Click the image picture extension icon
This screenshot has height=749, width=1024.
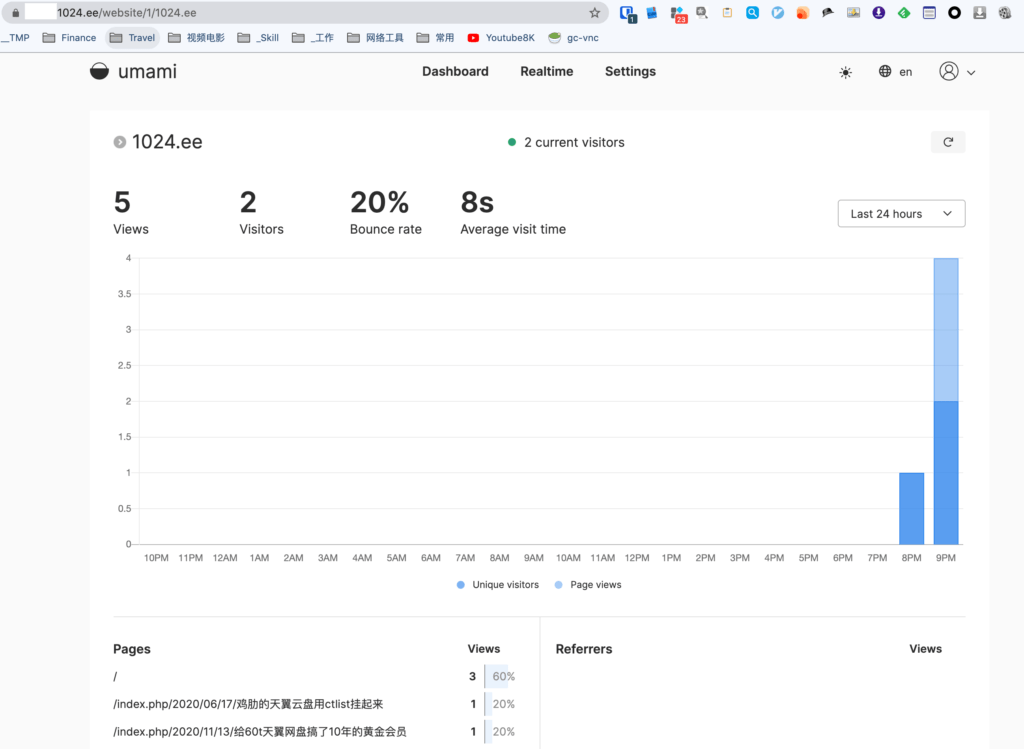pos(853,12)
